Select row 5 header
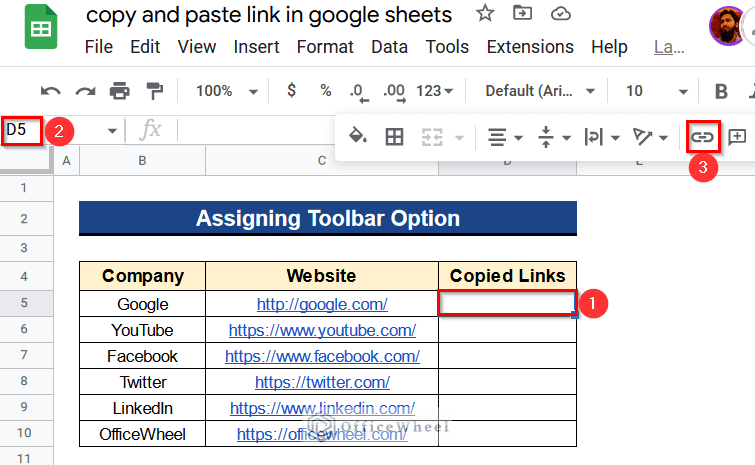The width and height of the screenshot is (755, 465). (24, 303)
